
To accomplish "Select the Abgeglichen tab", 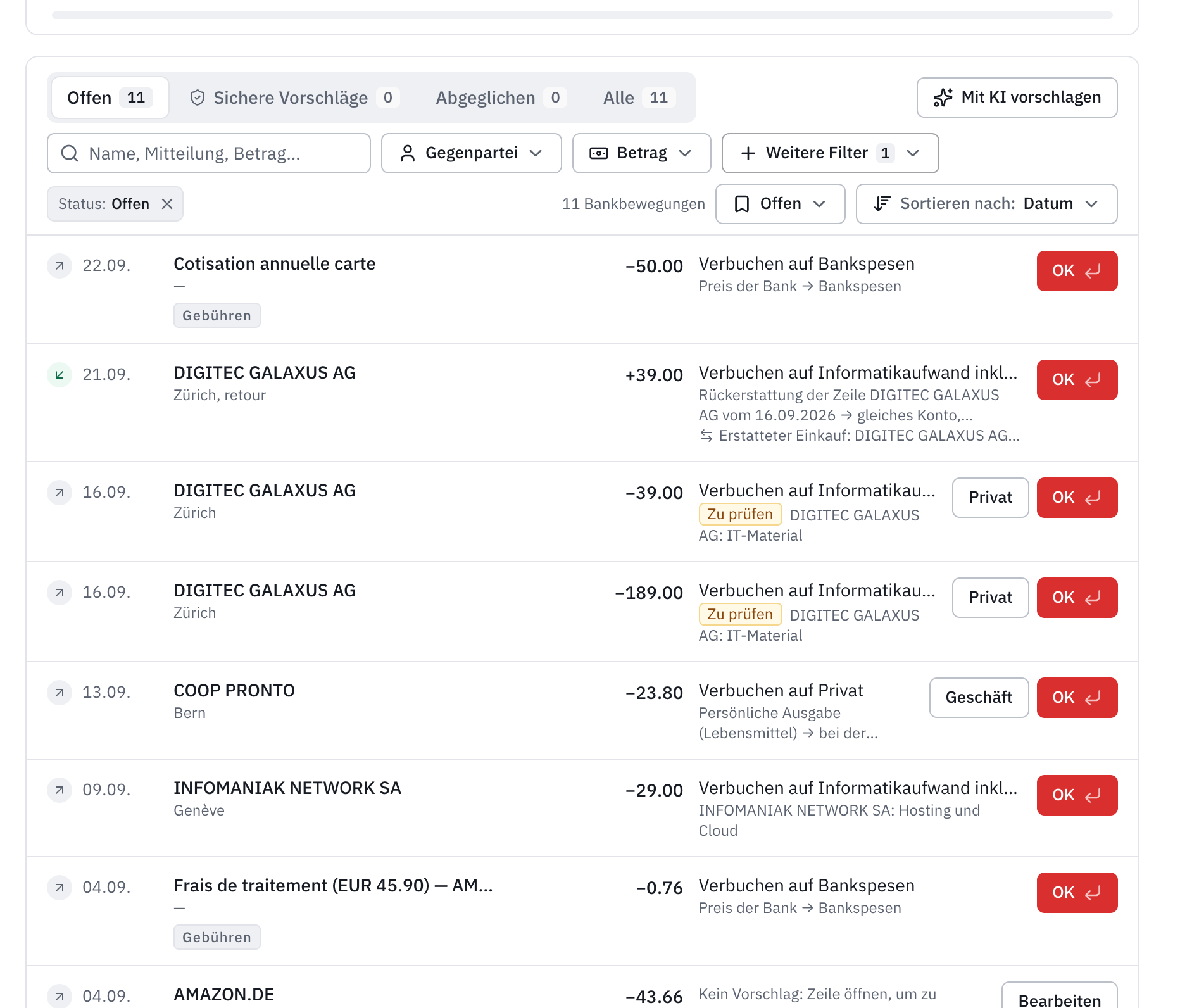I will pyautogui.click(x=501, y=98).
